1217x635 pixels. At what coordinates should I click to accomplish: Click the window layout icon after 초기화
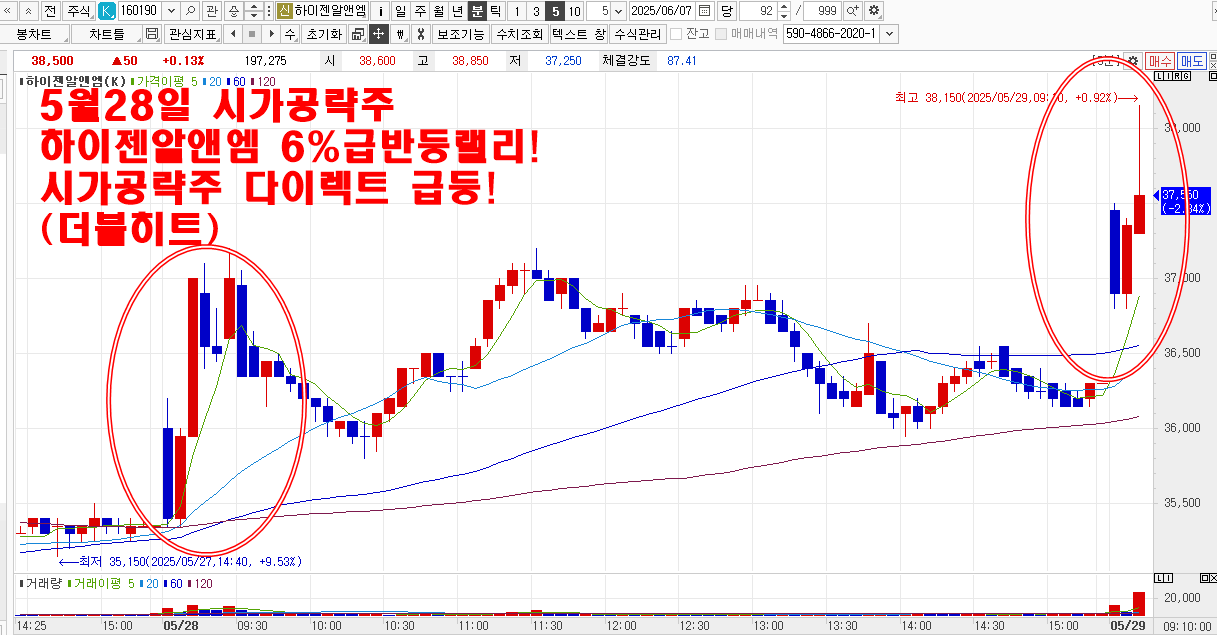pyautogui.click(x=357, y=33)
